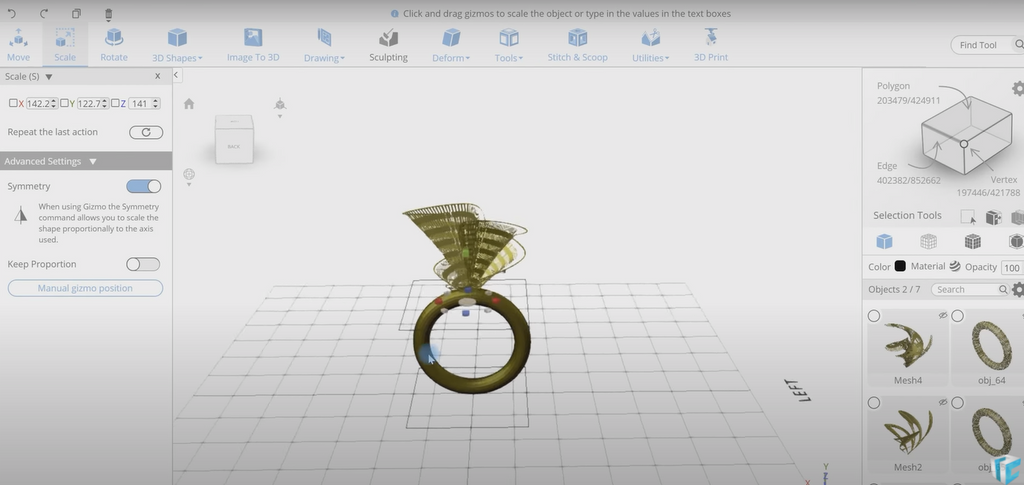This screenshot has width=1024, height=485.
Task: Click the black Color swatch
Action: tap(900, 267)
